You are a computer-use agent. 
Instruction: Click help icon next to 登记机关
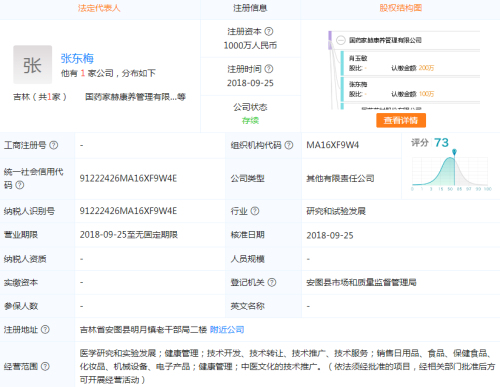coord(272,282)
